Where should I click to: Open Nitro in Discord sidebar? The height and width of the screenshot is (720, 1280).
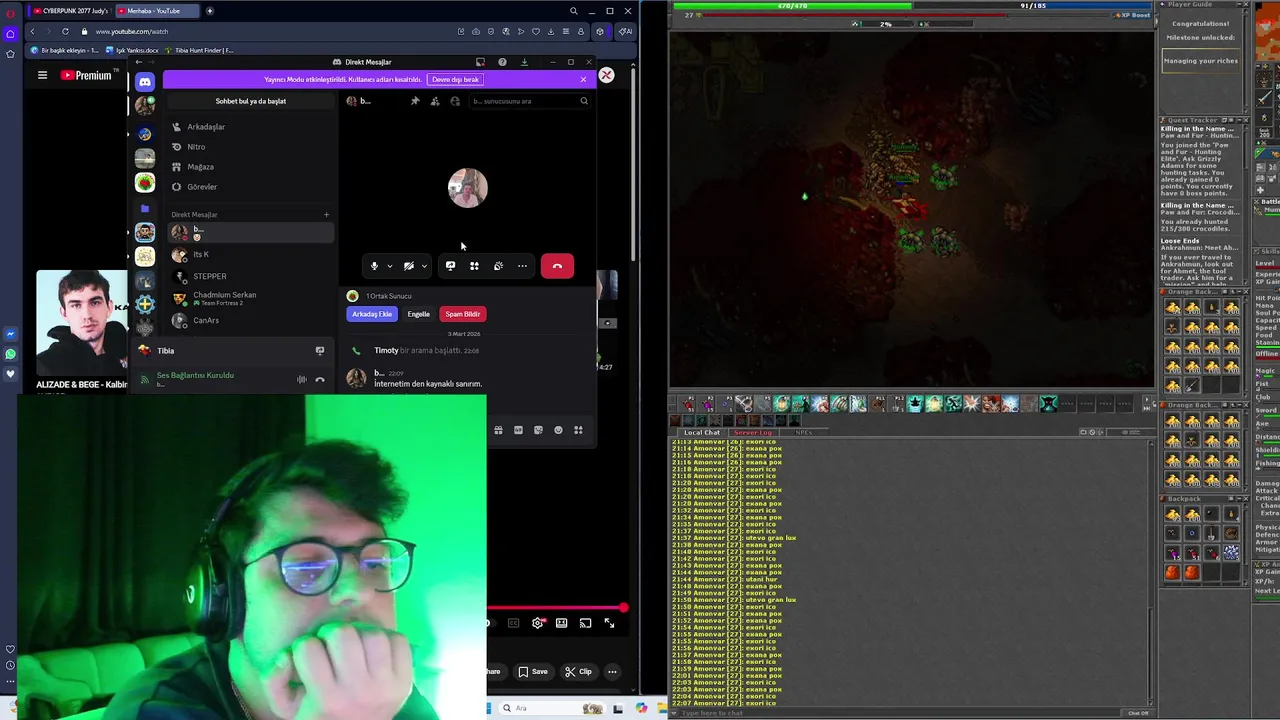coord(250,147)
